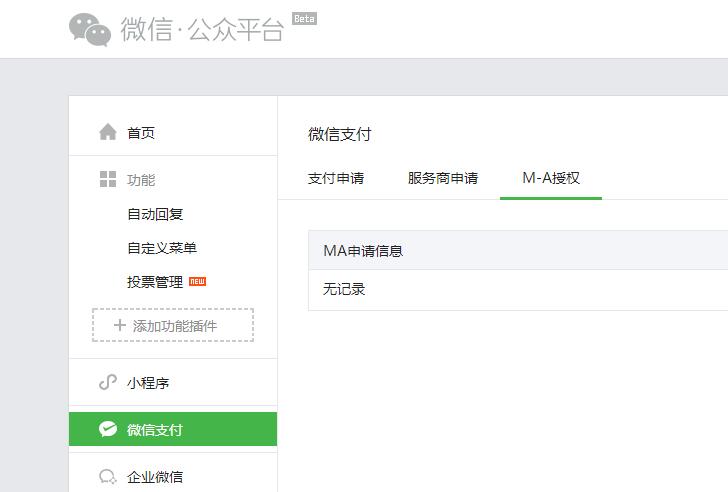Click the grid icon beside 功能

[x=108, y=179]
